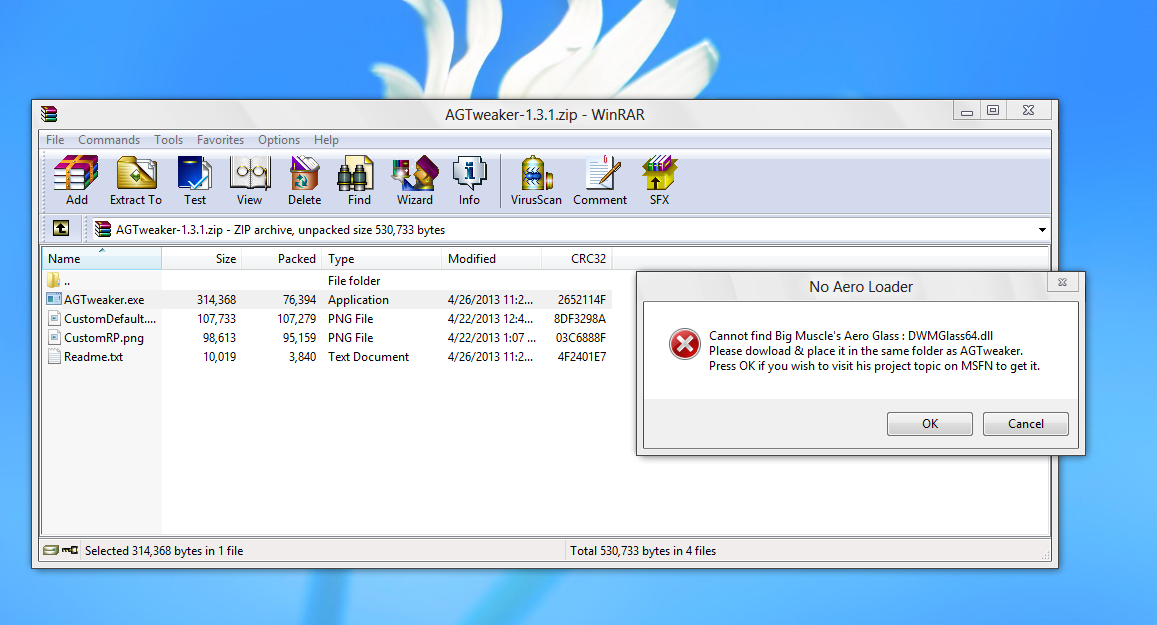1157x625 pixels.
Task: Sort files by Type column header
Action: pyautogui.click(x=381, y=258)
